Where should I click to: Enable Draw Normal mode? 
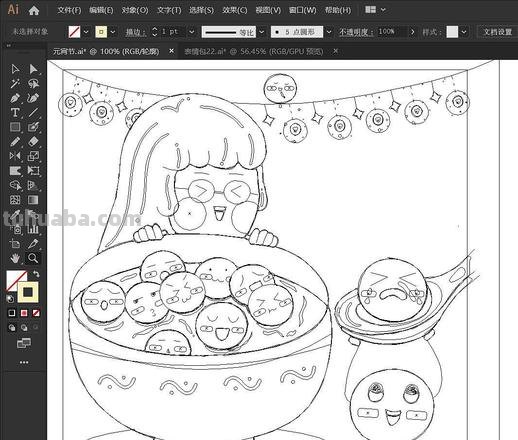pos(12,328)
